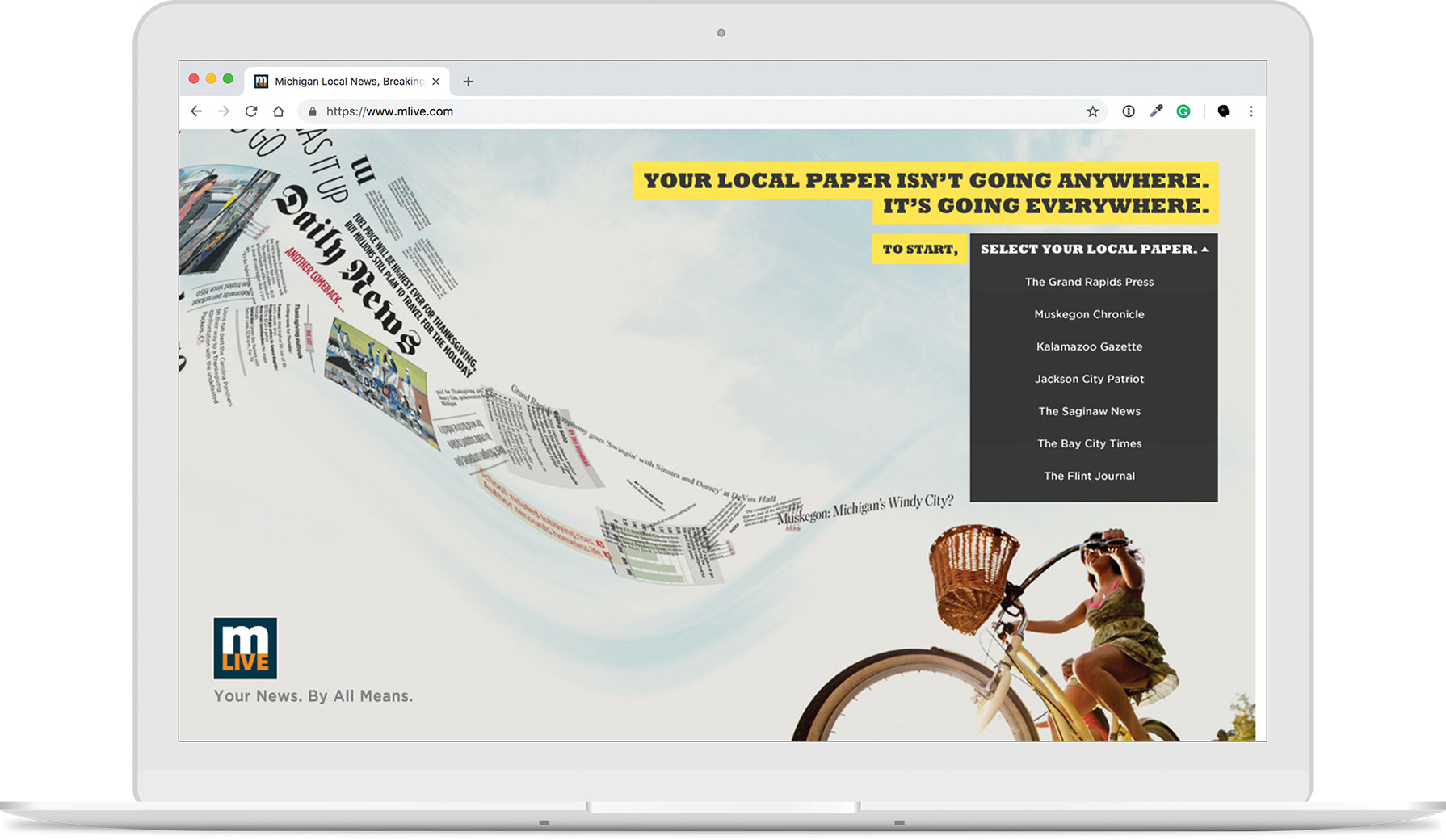Image resolution: width=1446 pixels, height=840 pixels.
Task: Pick Kalamazoo Gazette in the dropdown
Action: 1089,346
